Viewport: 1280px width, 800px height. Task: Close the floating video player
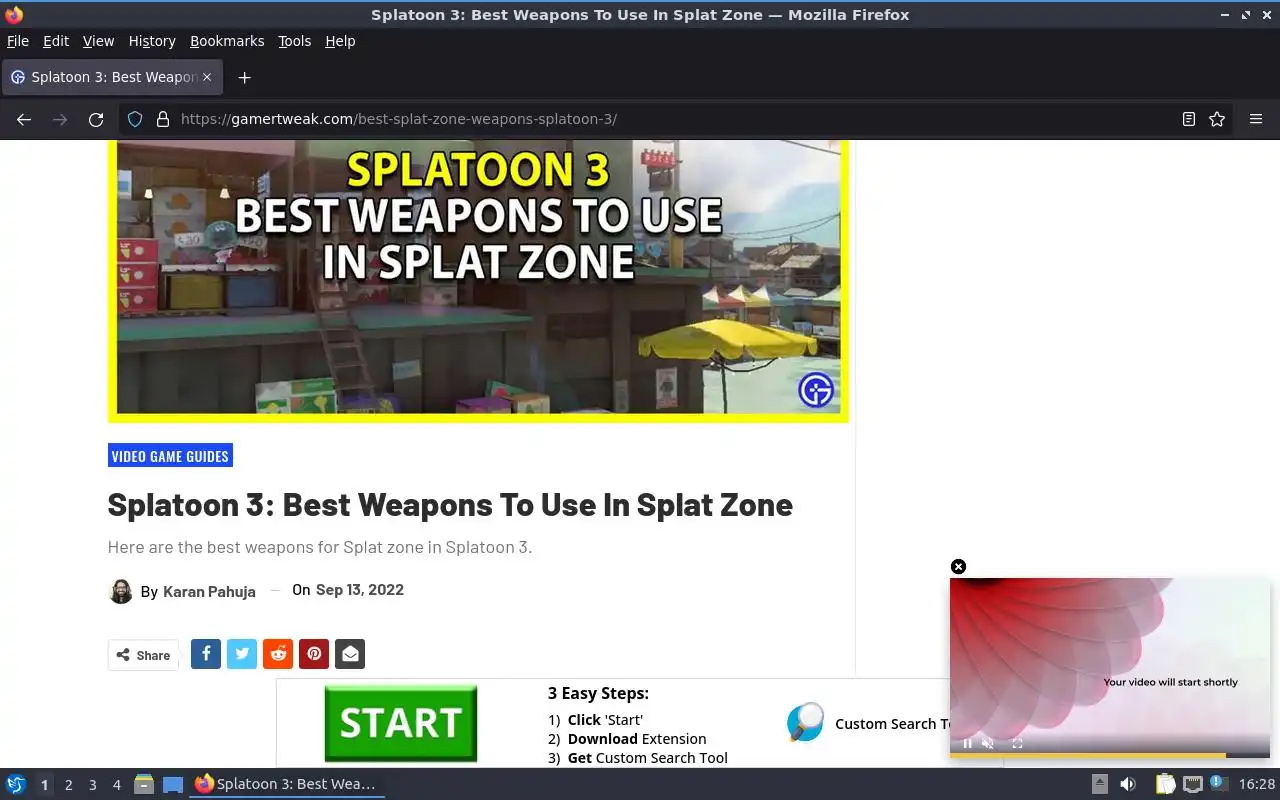tap(958, 567)
